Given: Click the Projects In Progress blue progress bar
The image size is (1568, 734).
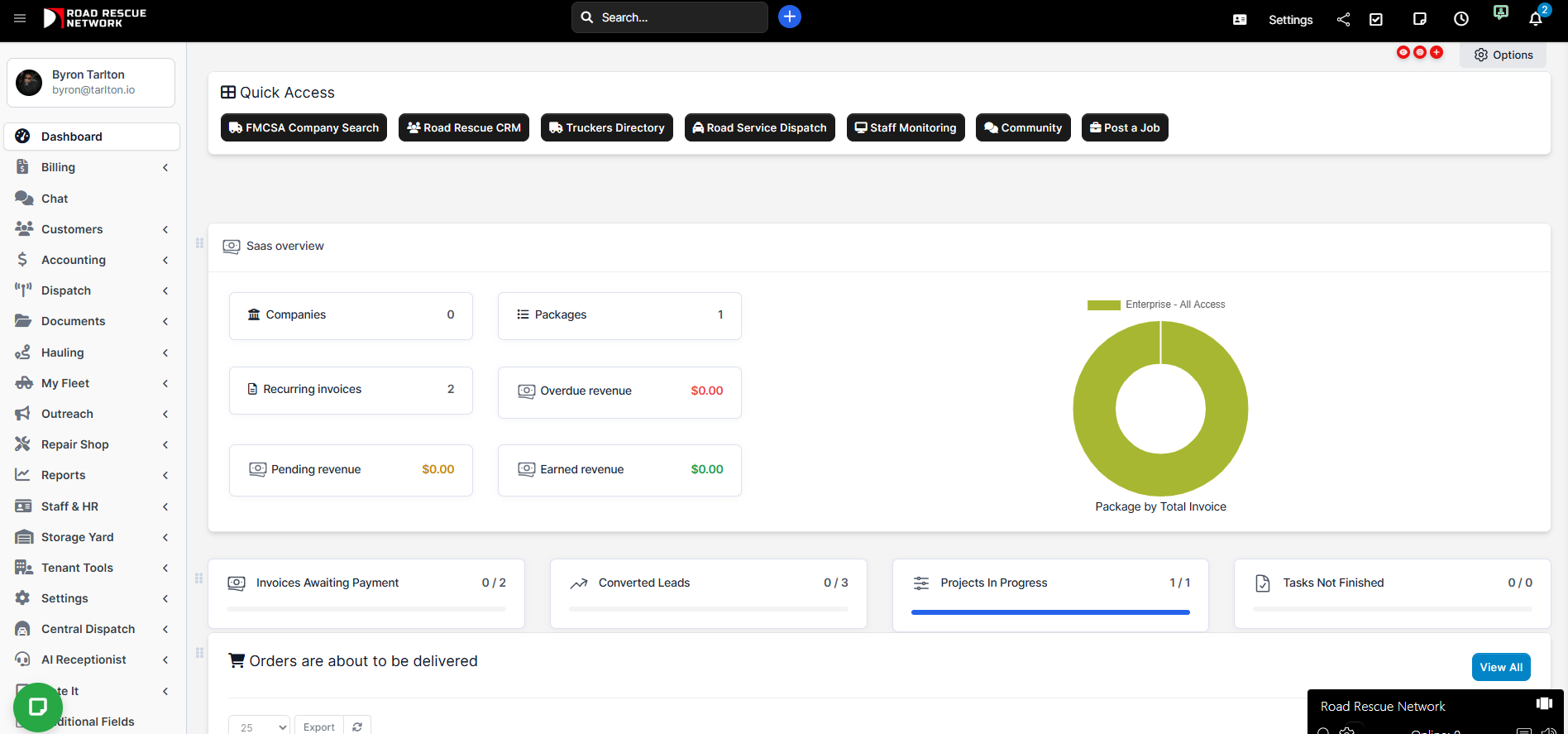Looking at the screenshot, I should tap(1050, 612).
